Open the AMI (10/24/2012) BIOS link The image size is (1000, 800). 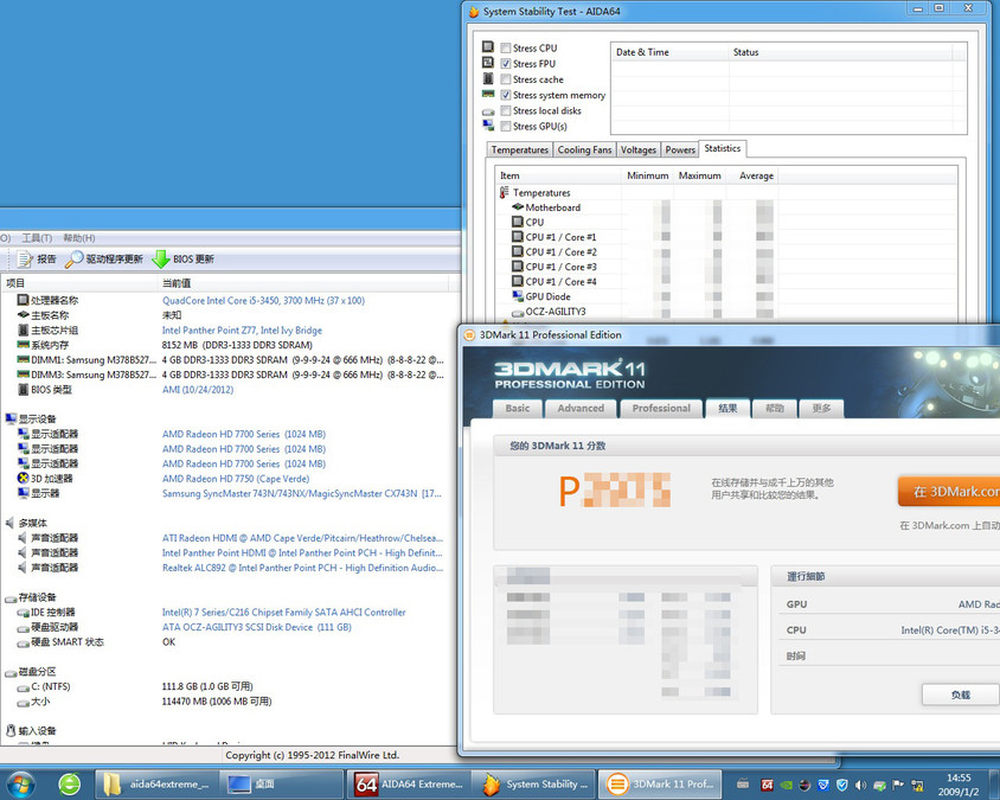(x=198, y=390)
